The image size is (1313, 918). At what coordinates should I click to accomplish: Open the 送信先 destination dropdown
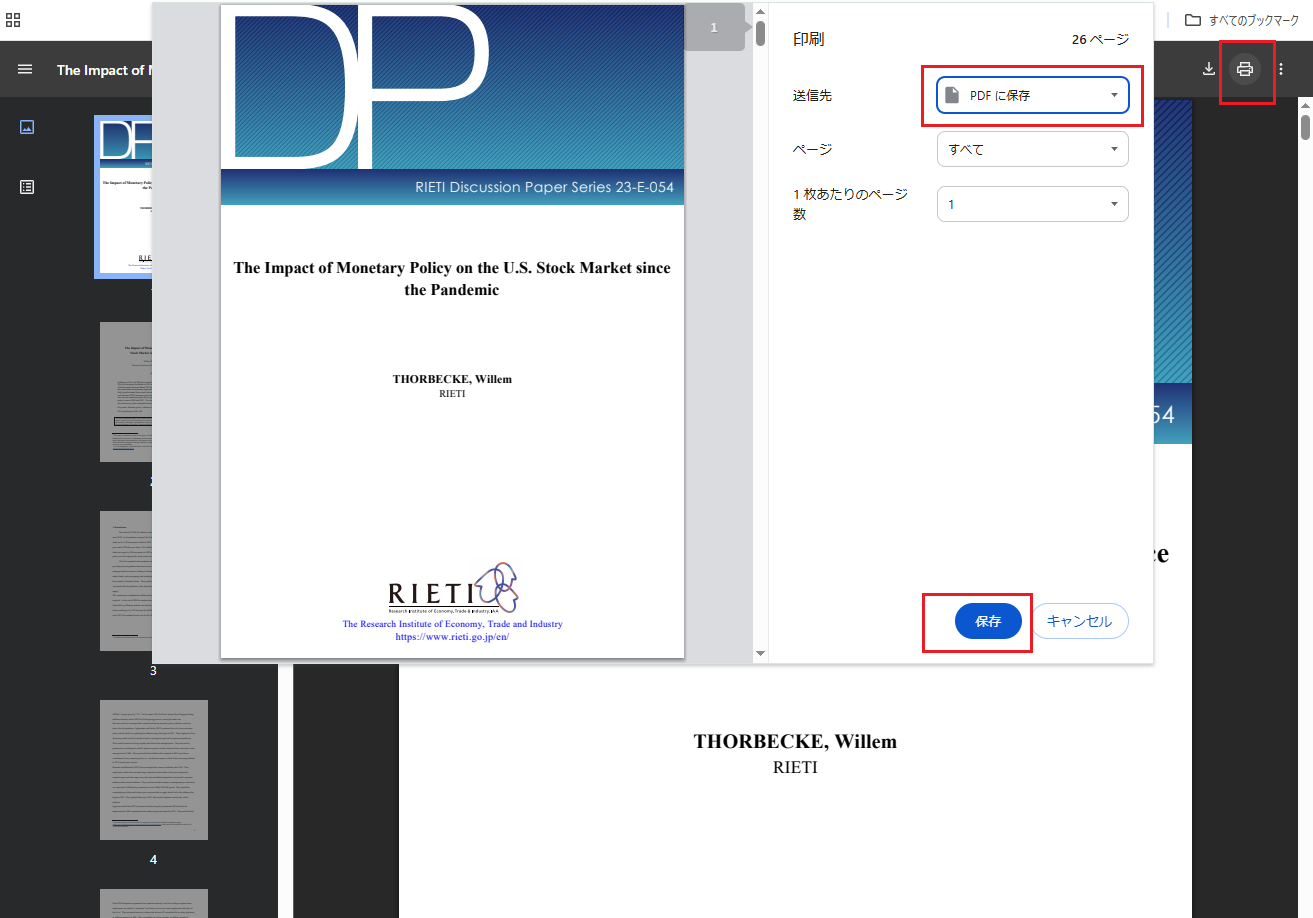[x=1033, y=95]
